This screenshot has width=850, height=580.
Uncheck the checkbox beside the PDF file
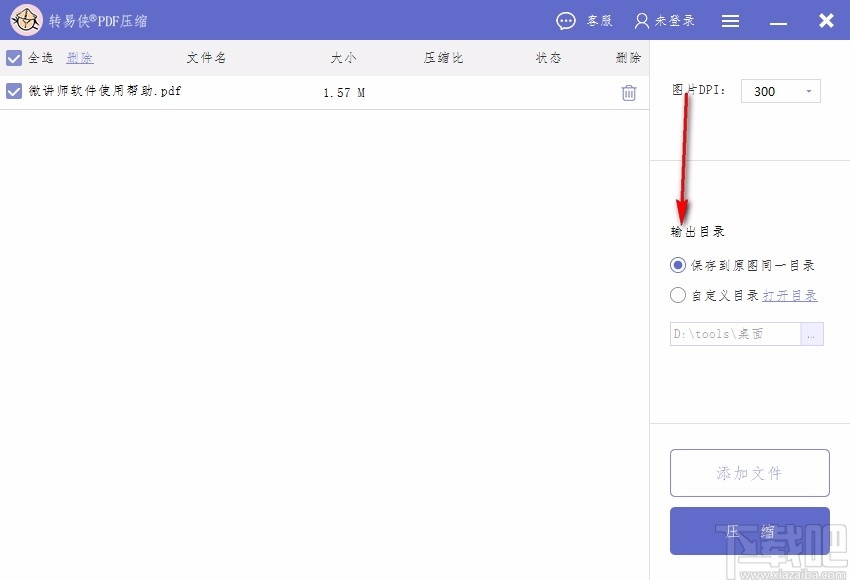click(14, 91)
